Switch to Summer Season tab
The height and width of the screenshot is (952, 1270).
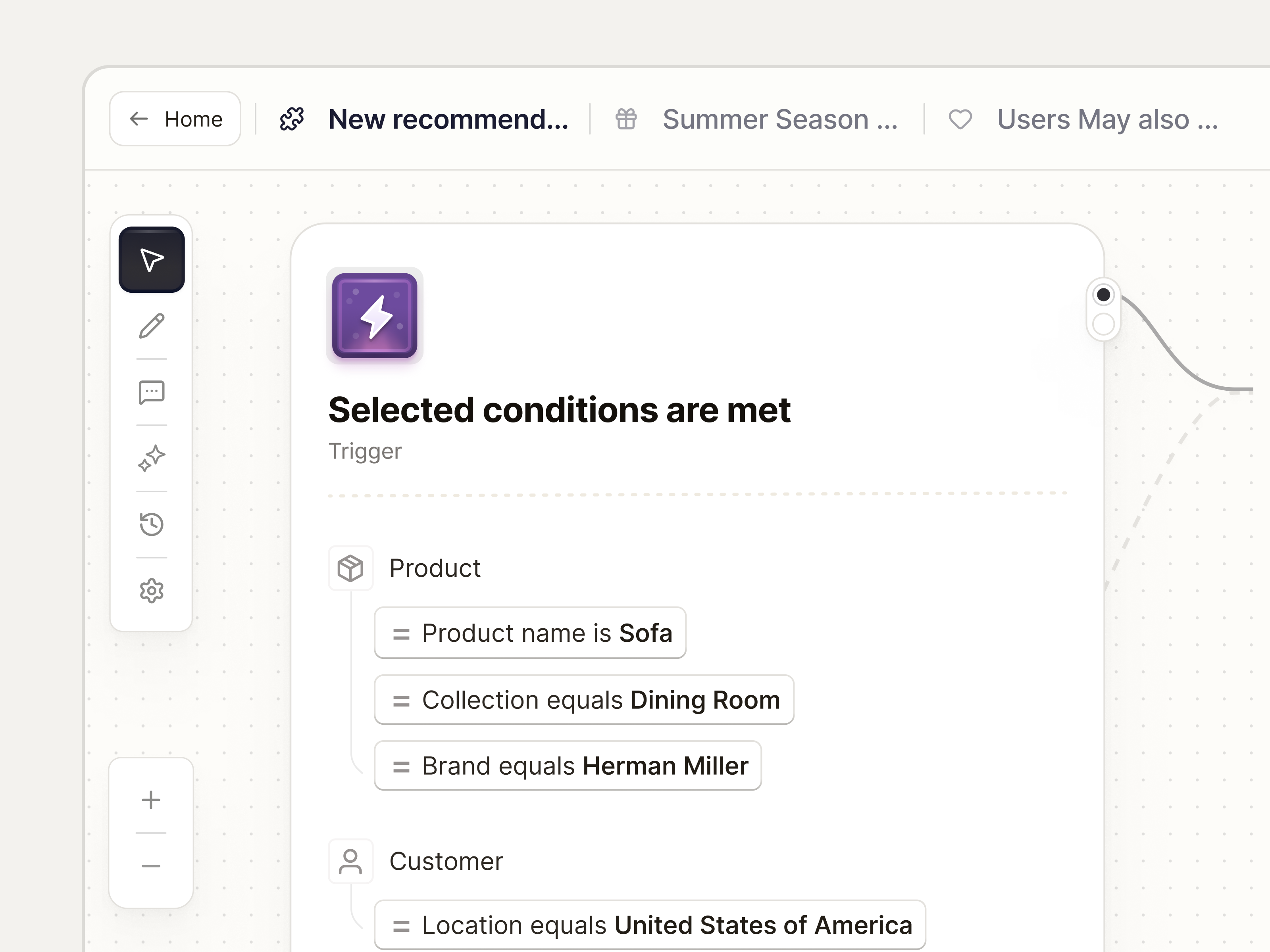(780, 119)
